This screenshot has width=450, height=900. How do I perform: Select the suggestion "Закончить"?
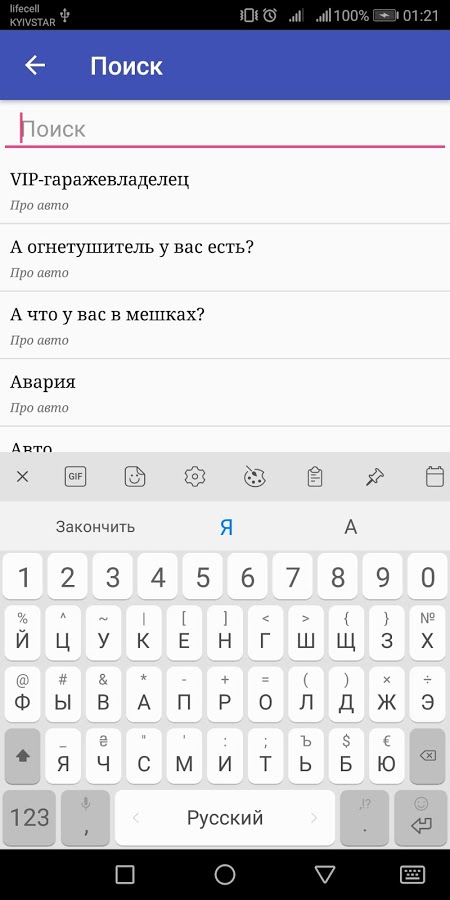95,527
